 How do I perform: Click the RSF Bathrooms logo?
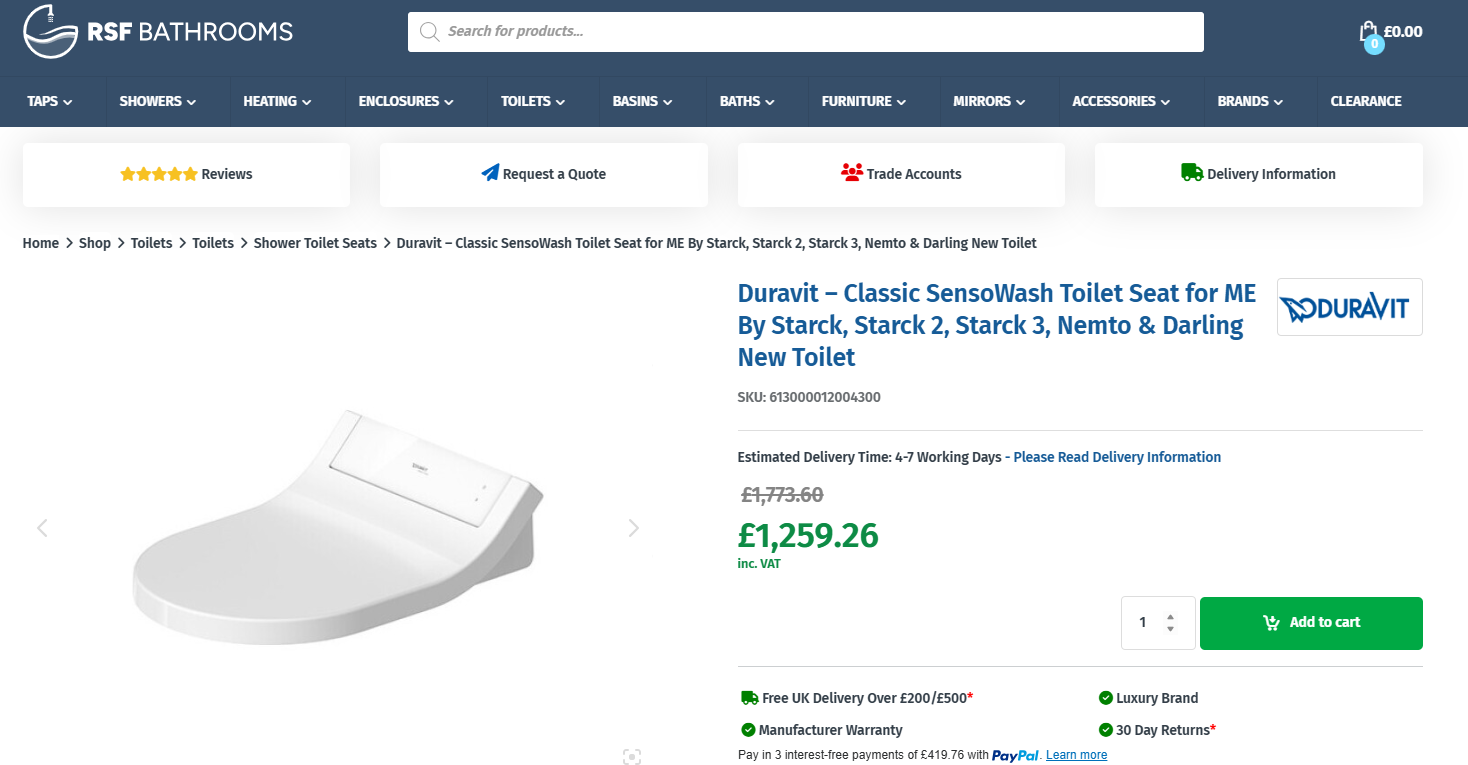[x=158, y=31]
